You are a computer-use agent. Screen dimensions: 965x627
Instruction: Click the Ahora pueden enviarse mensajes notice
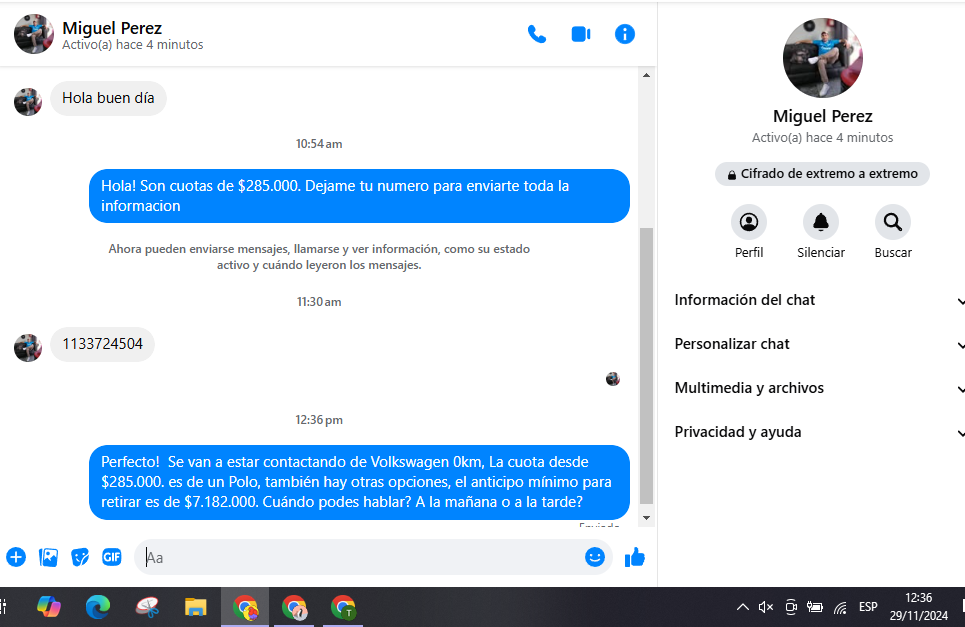pyautogui.click(x=319, y=257)
